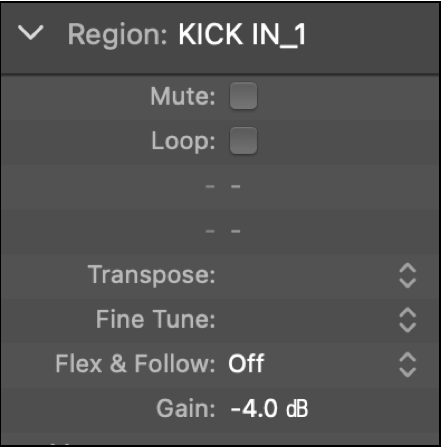Enable the Mute checkbox

point(243,96)
